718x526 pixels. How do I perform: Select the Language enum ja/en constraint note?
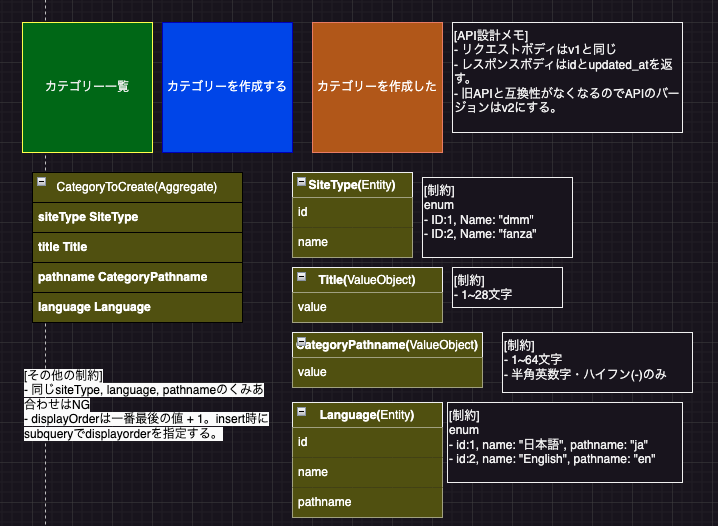tap(565, 443)
